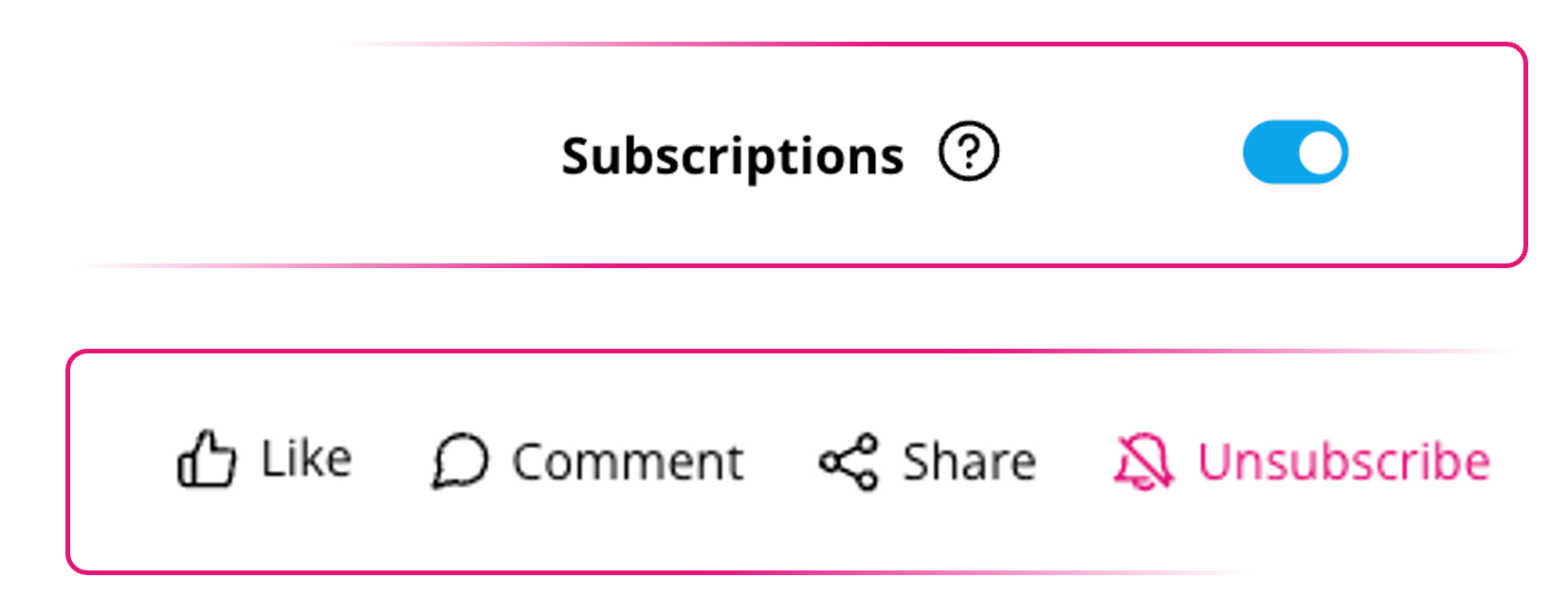Share this post
This screenshot has height=614, width=1568.
(927, 461)
